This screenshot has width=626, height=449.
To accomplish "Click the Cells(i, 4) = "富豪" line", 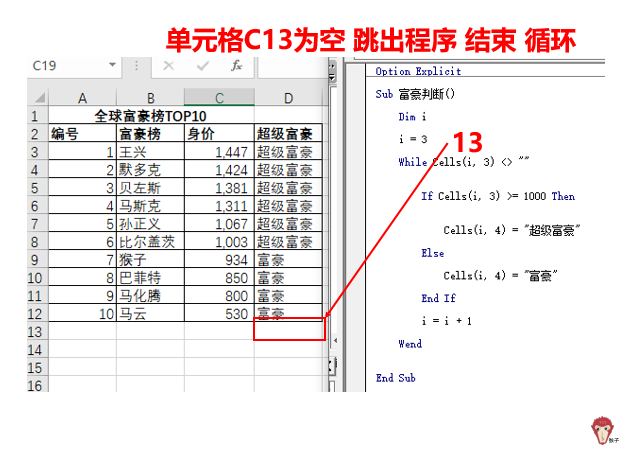I will tap(500, 276).
